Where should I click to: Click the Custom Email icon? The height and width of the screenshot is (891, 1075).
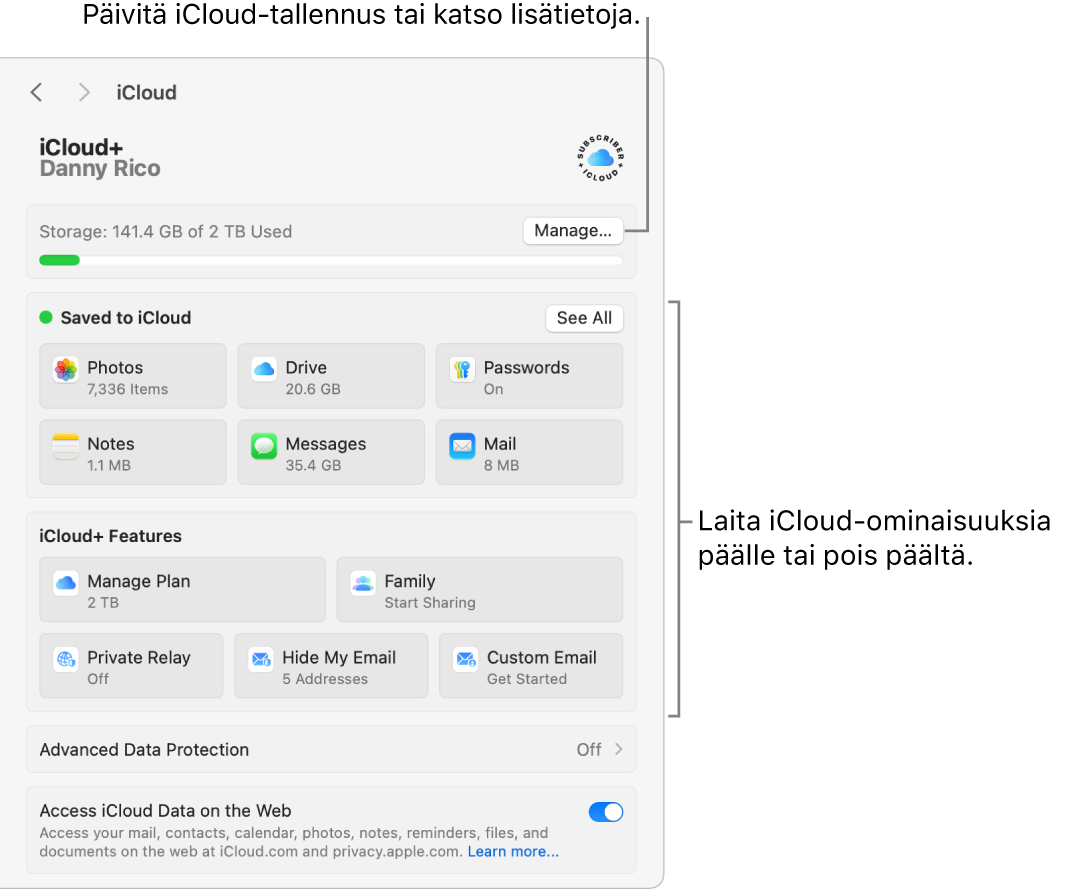(x=466, y=660)
